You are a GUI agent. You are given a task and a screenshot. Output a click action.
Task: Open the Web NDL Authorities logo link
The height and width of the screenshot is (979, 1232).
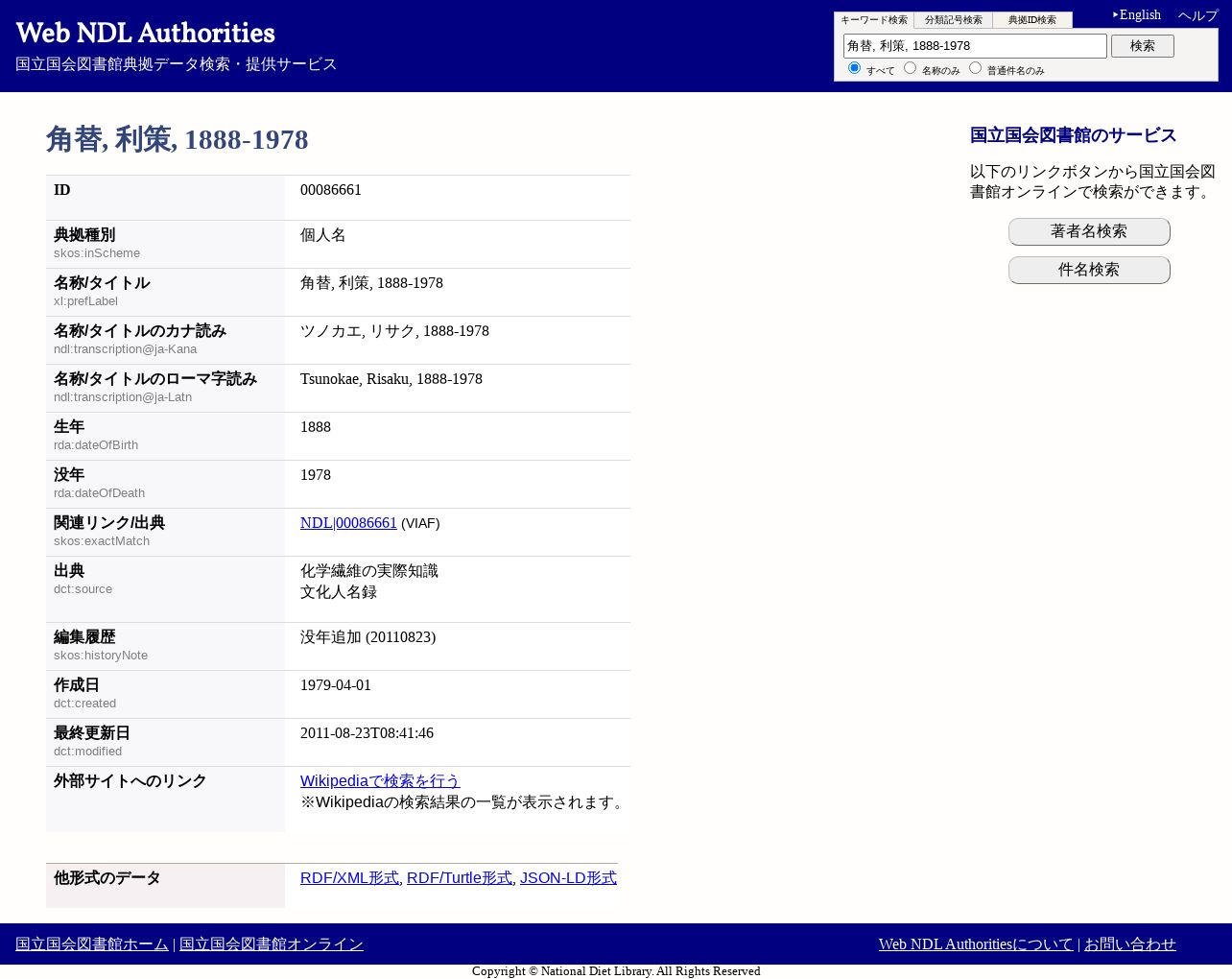[145, 33]
